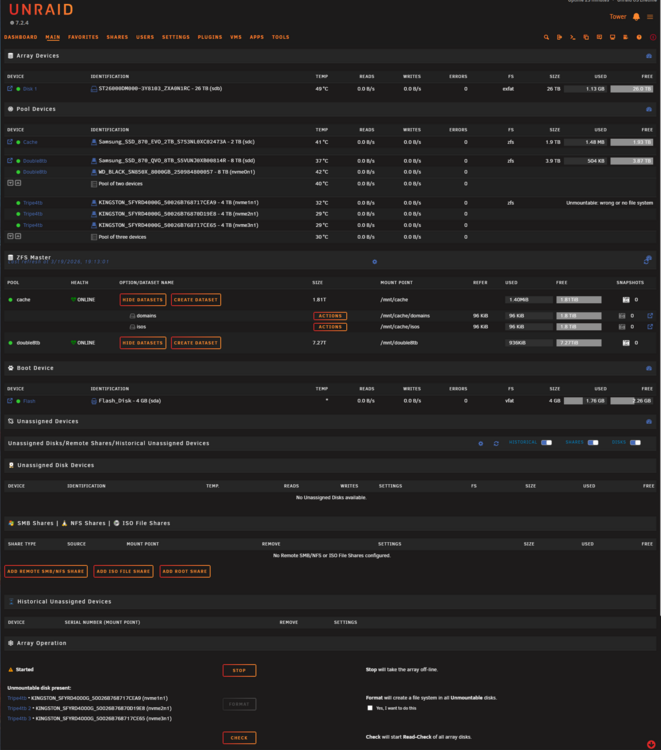The image size is (661, 750).
Task: Click Add Root Share button
Action: click(x=185, y=571)
